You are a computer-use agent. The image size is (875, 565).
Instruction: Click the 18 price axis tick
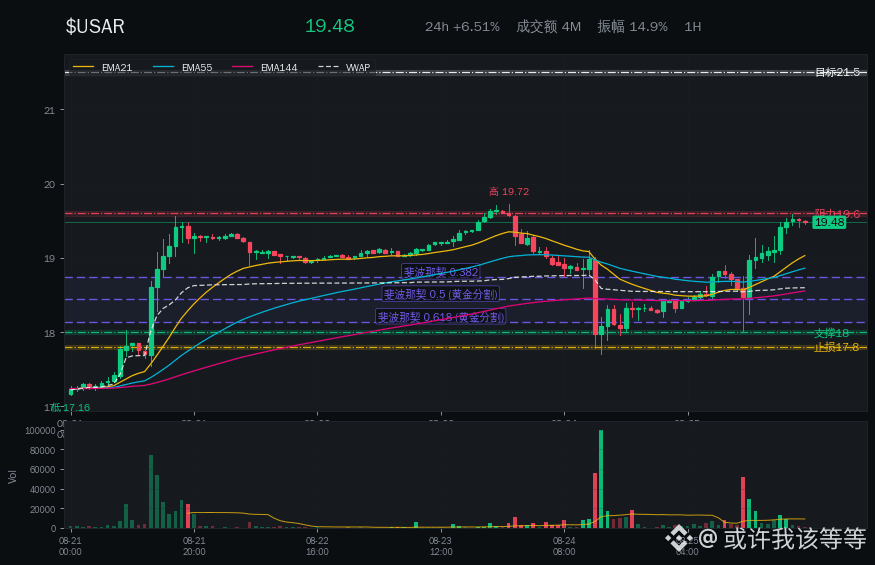click(x=49, y=333)
